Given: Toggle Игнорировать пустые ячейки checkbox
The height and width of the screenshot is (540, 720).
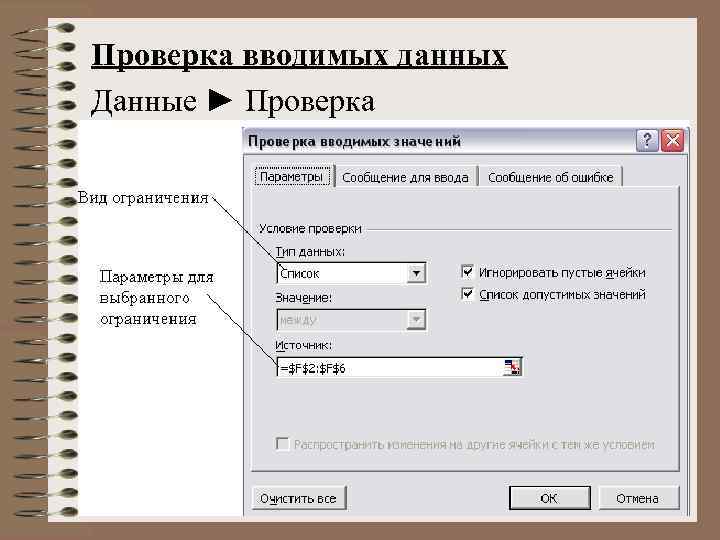Looking at the screenshot, I should [467, 271].
